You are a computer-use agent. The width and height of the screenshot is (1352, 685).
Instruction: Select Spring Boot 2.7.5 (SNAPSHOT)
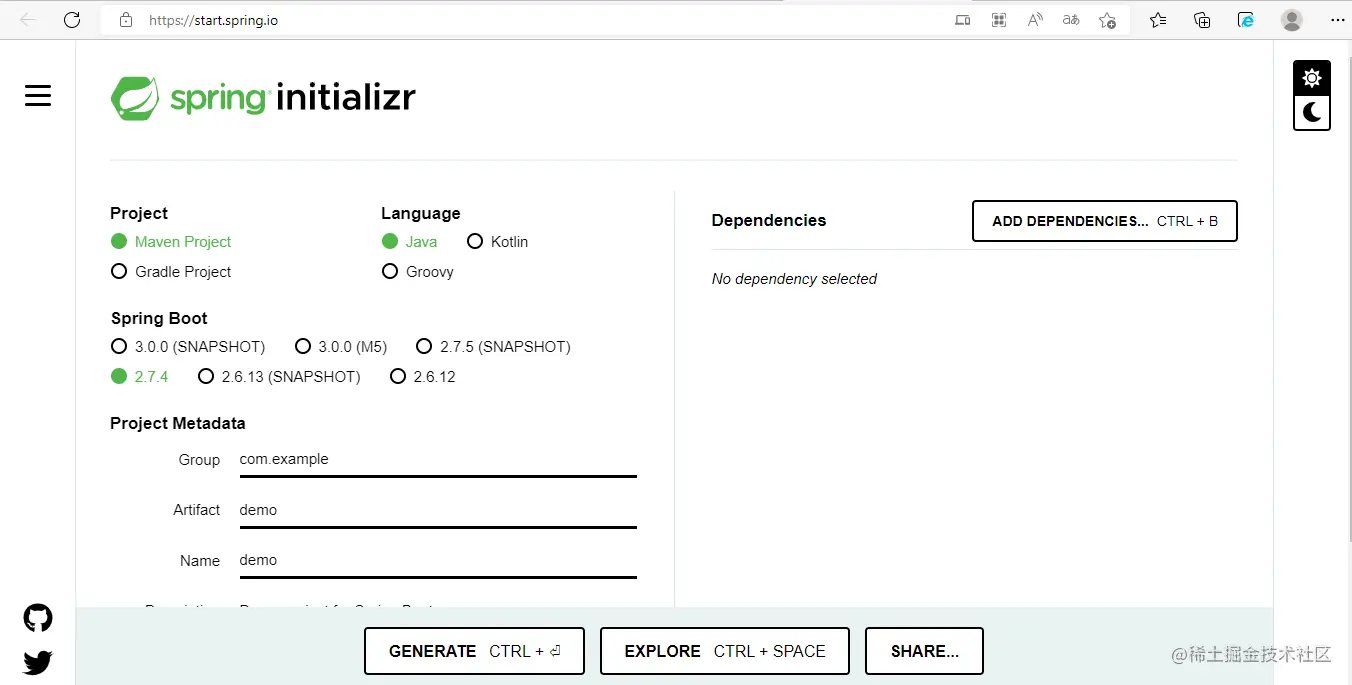coord(493,347)
